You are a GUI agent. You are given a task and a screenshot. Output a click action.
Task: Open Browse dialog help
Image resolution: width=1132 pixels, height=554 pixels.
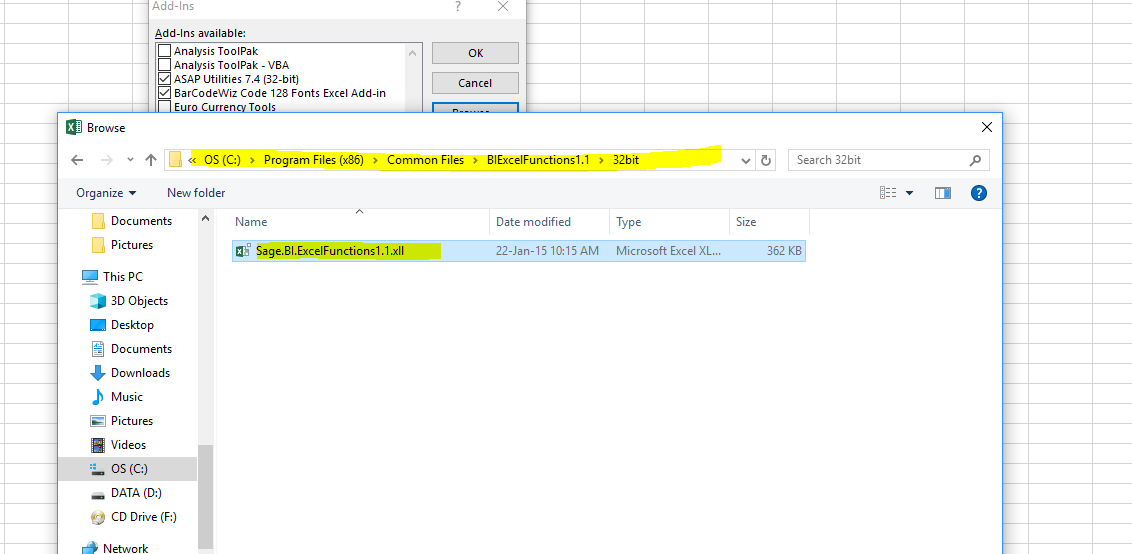(x=979, y=193)
